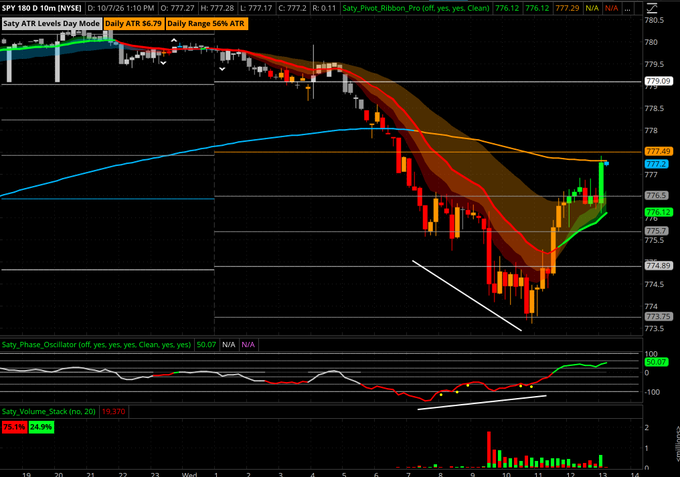Viewport: 680px width, 477px height.
Task: Click the Daily ATR $6.79 label
Action: (134, 23)
